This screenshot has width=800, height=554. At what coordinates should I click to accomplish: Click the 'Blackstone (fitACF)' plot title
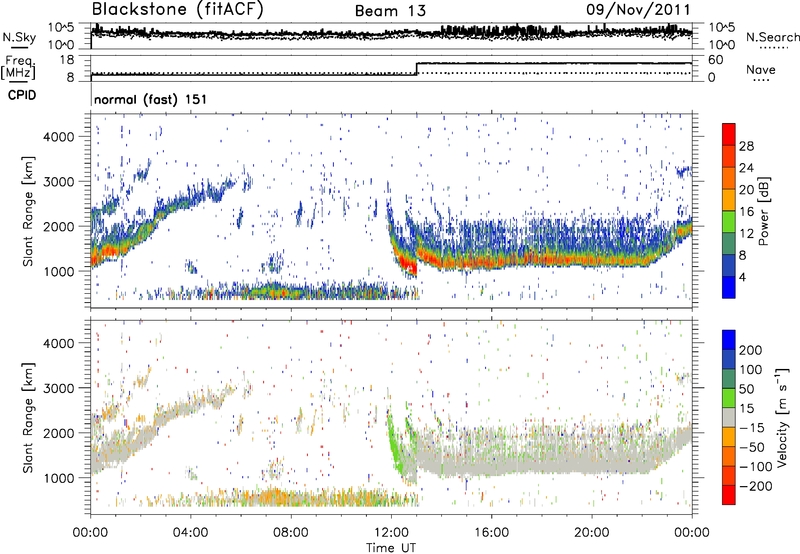click(x=177, y=9)
